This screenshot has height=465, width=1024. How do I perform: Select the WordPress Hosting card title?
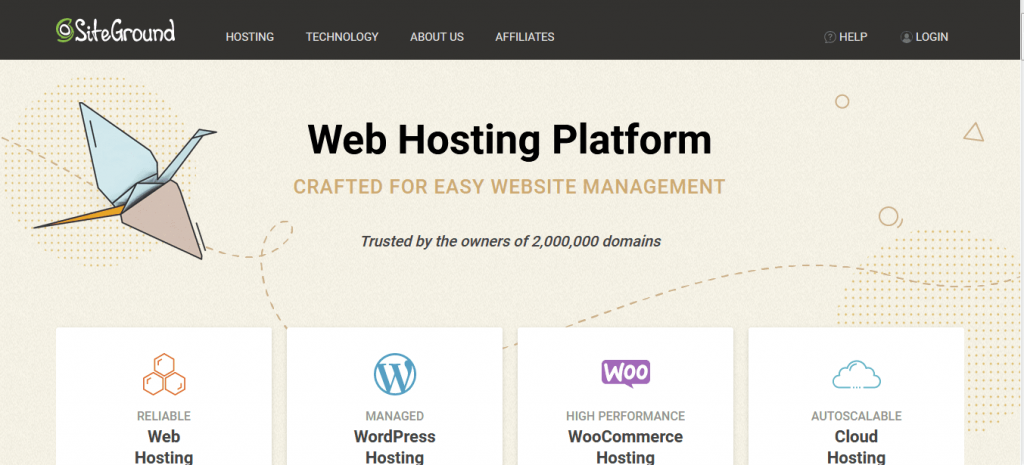coord(394,447)
